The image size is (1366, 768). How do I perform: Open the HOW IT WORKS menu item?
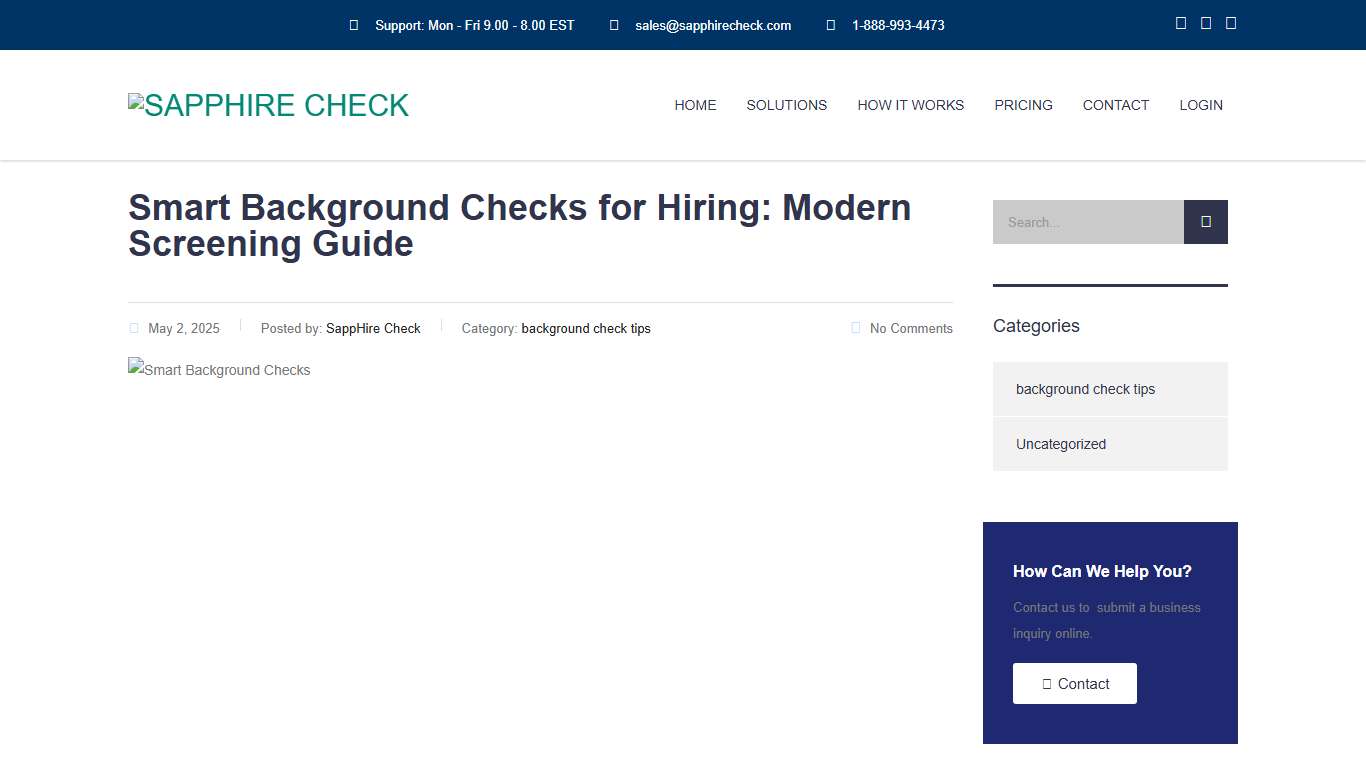pyautogui.click(x=910, y=105)
